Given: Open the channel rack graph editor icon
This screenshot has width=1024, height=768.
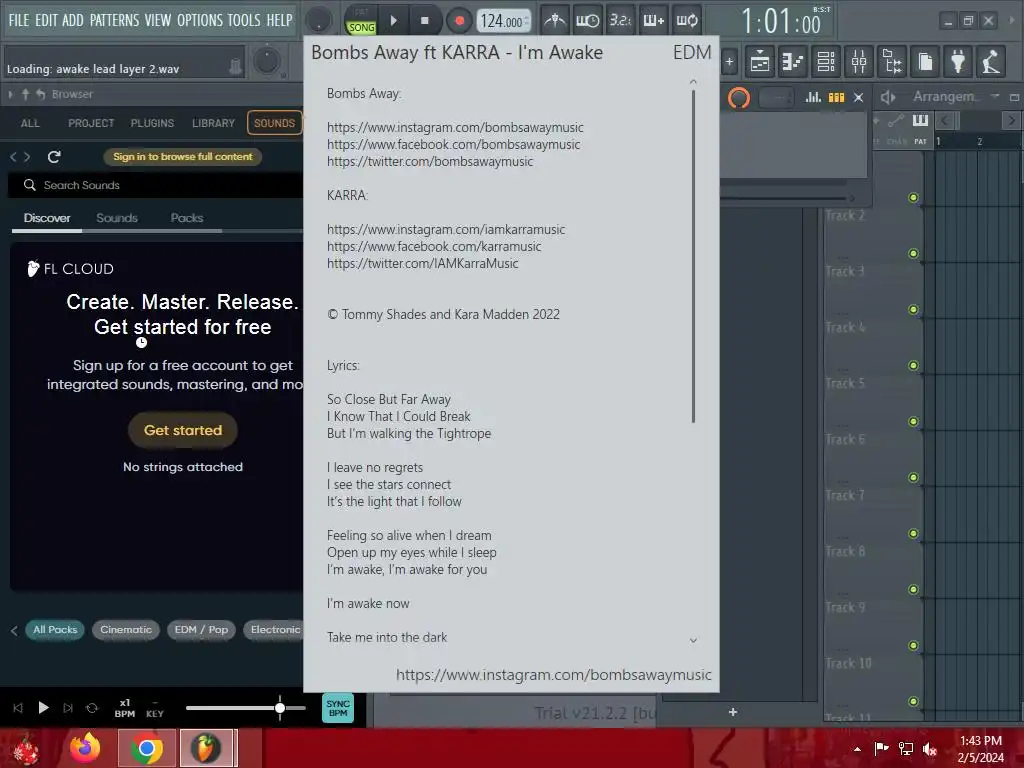Looking at the screenshot, I should point(813,97).
